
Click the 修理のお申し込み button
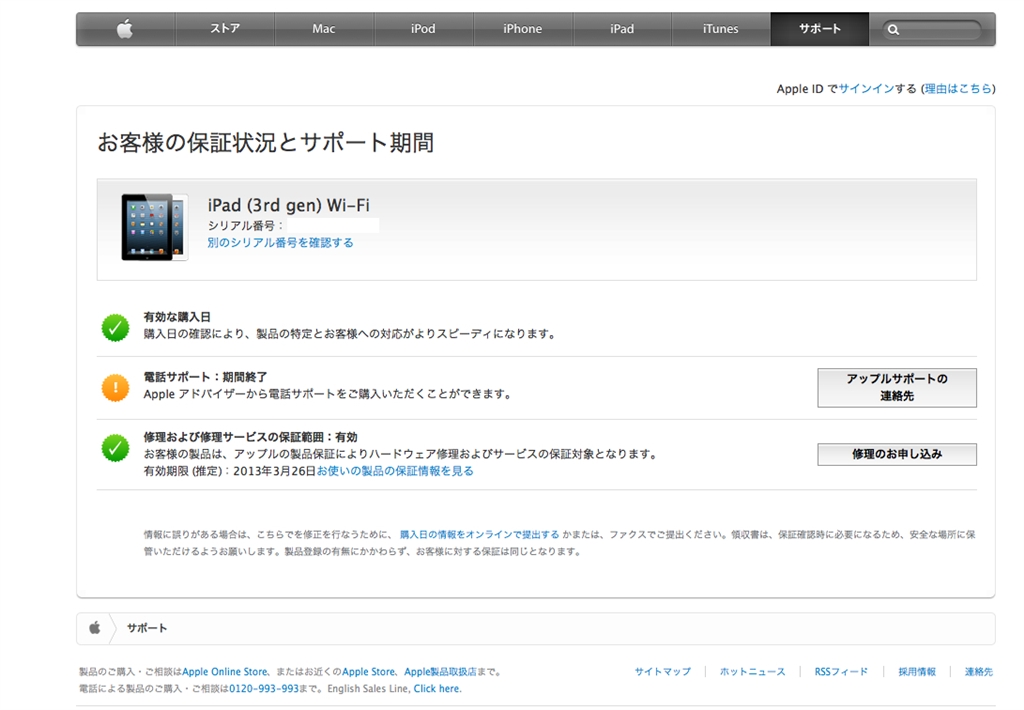click(x=897, y=454)
